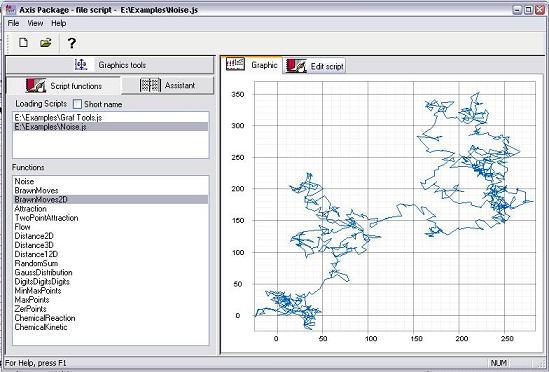Screen dimensions: 549x372
Task: Click the Edit script tab icon
Action: tap(296, 66)
